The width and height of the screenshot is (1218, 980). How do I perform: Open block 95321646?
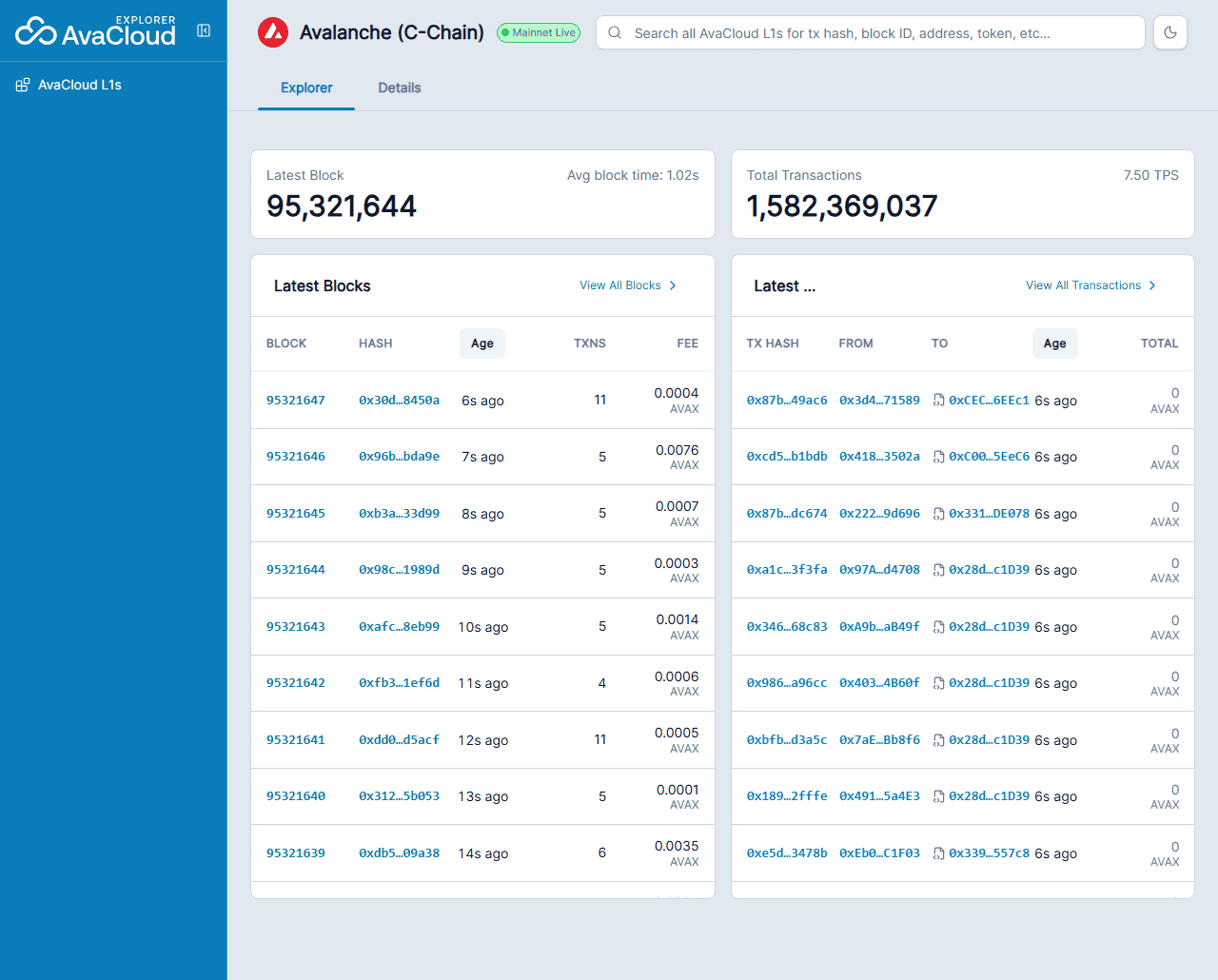[x=296, y=457]
